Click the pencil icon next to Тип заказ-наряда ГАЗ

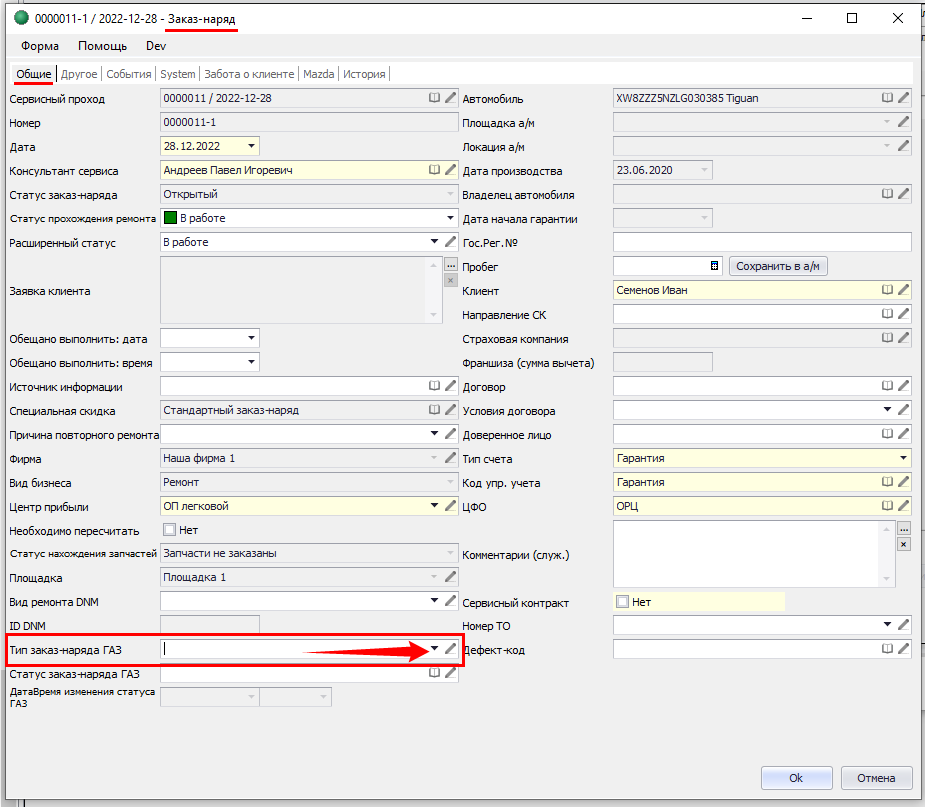pos(451,649)
